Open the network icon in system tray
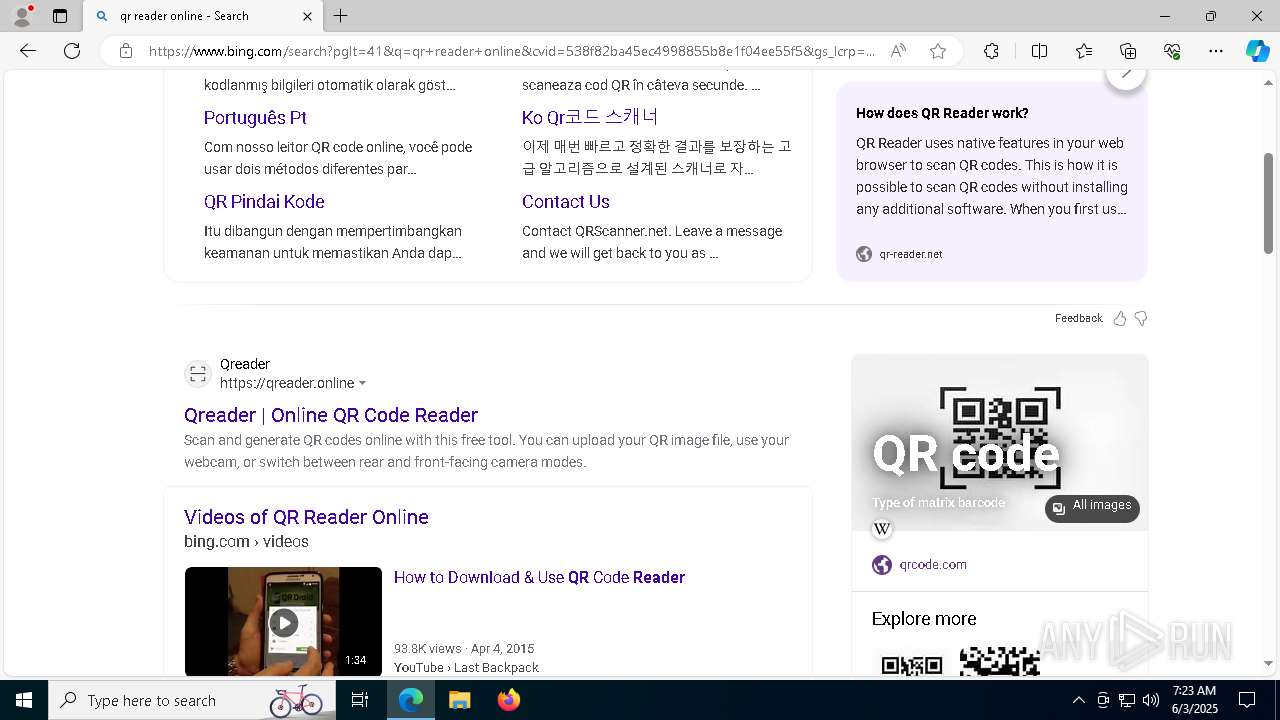 pyautogui.click(x=1127, y=700)
